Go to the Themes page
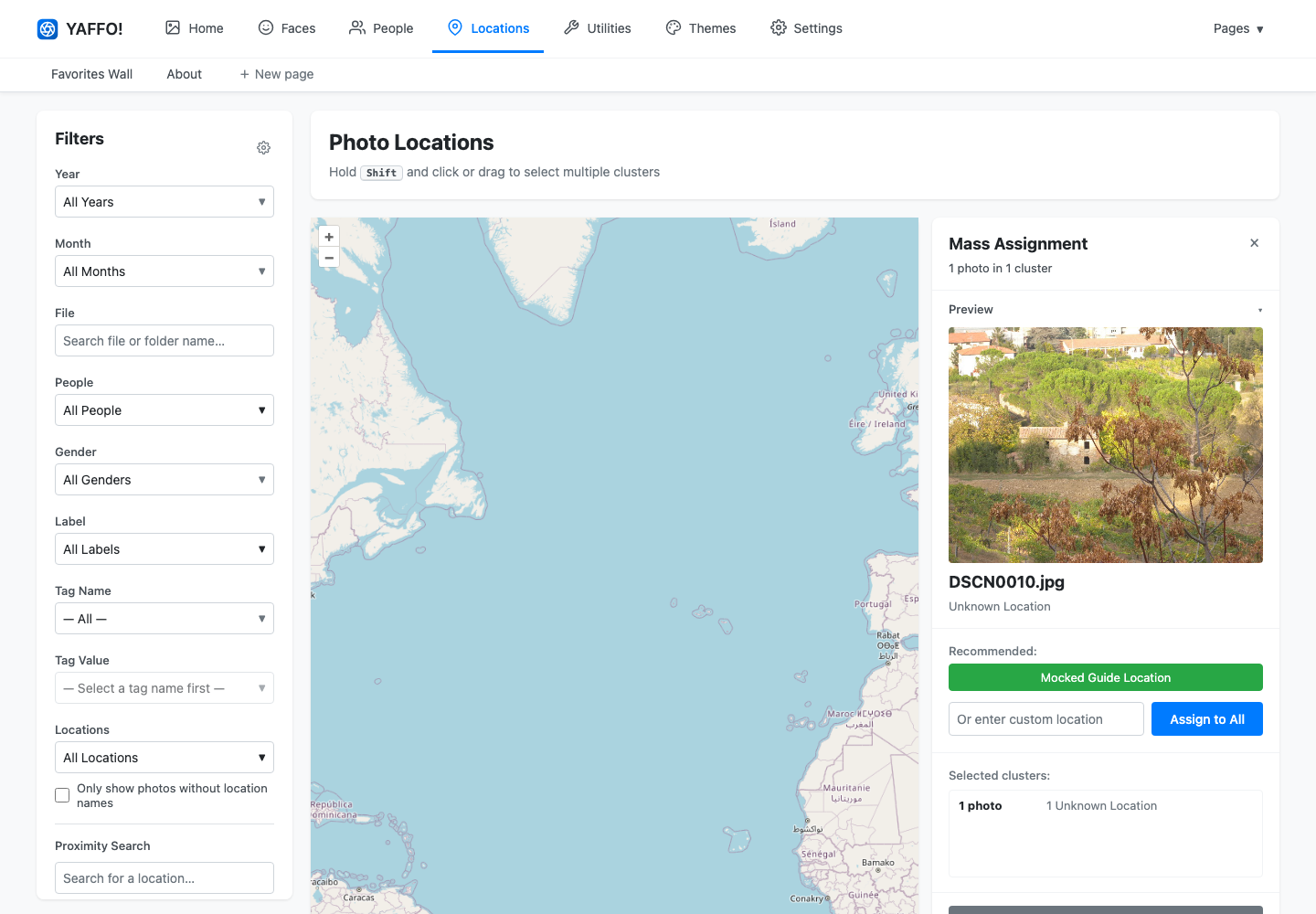Screen dimensions: 1316x914 tap(701, 28)
